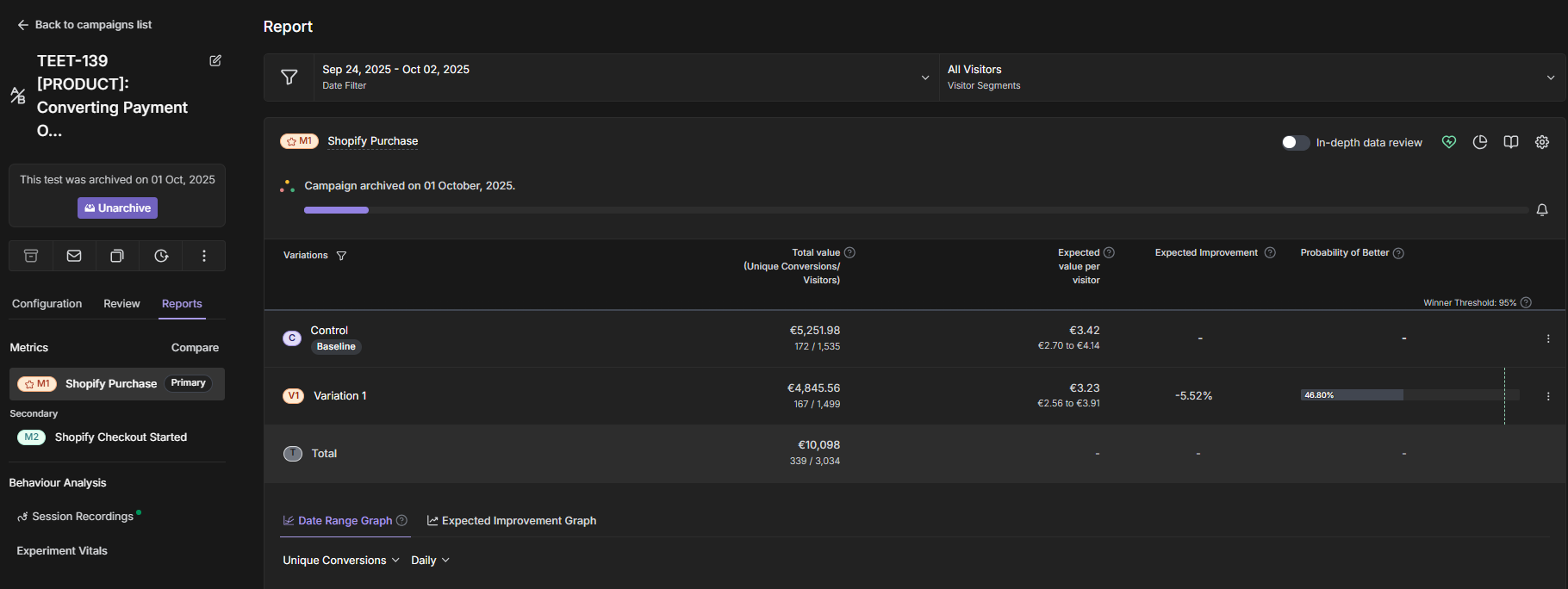This screenshot has height=589, width=1568.
Task: Click the €3.42 expected value per visitor
Action: pyautogui.click(x=1084, y=331)
